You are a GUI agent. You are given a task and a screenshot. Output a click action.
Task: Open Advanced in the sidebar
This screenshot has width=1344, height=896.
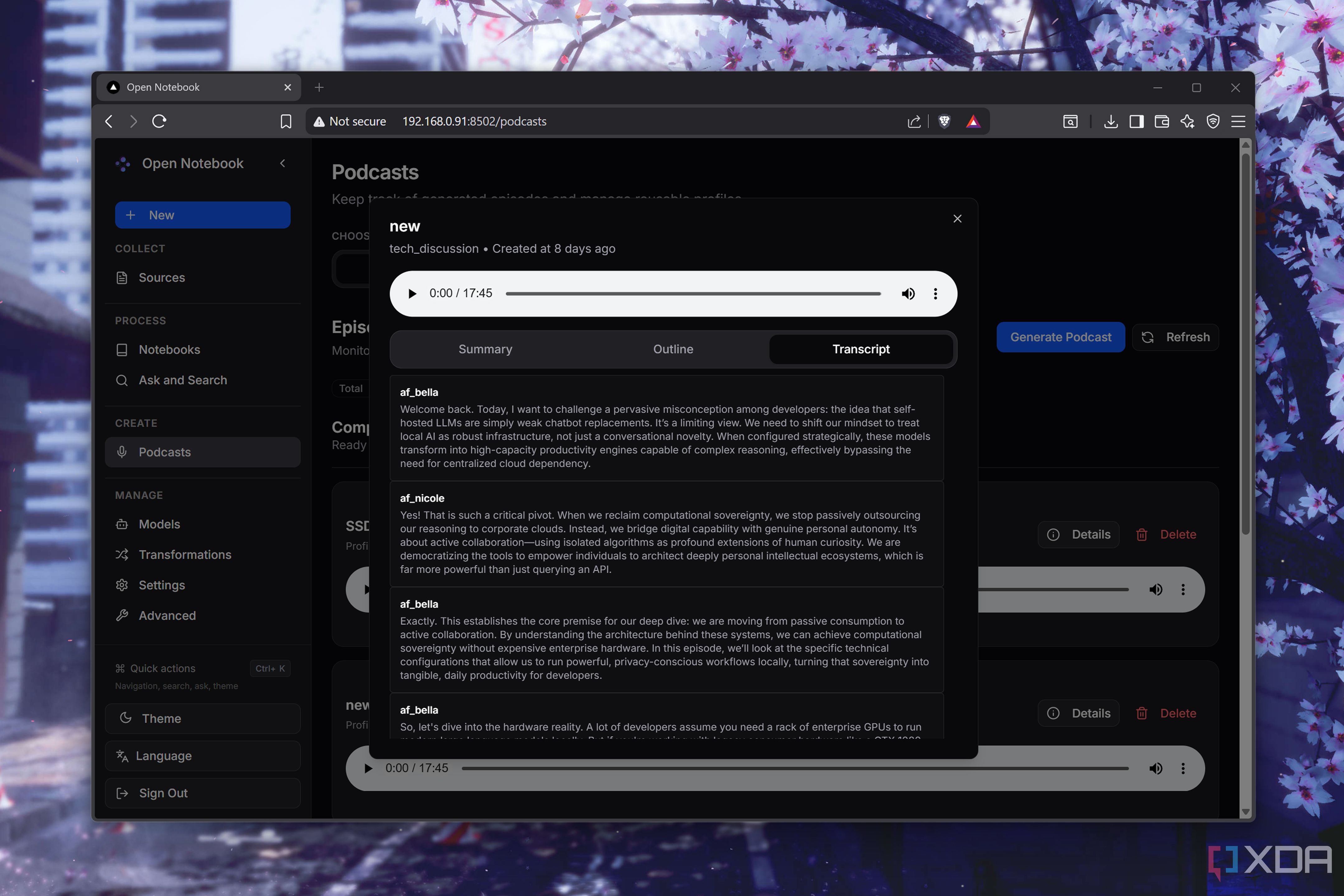click(x=203, y=615)
